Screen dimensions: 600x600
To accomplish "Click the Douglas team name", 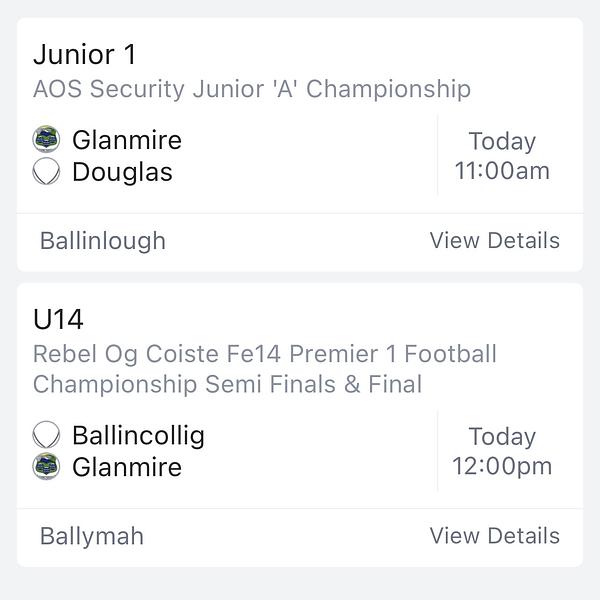I will pyautogui.click(x=122, y=172).
